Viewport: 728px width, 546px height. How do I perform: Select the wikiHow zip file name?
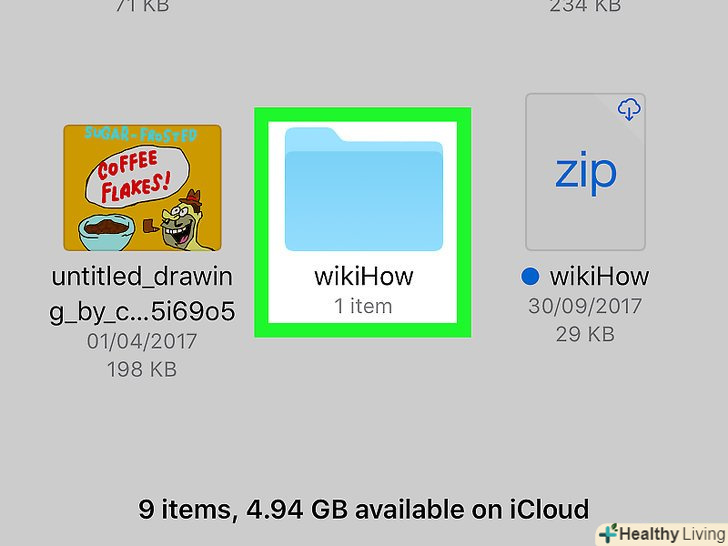599,276
